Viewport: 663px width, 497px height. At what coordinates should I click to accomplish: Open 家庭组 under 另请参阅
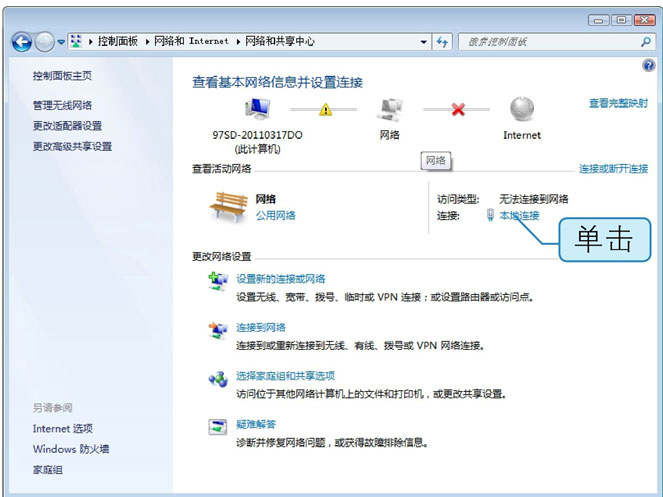(48, 470)
